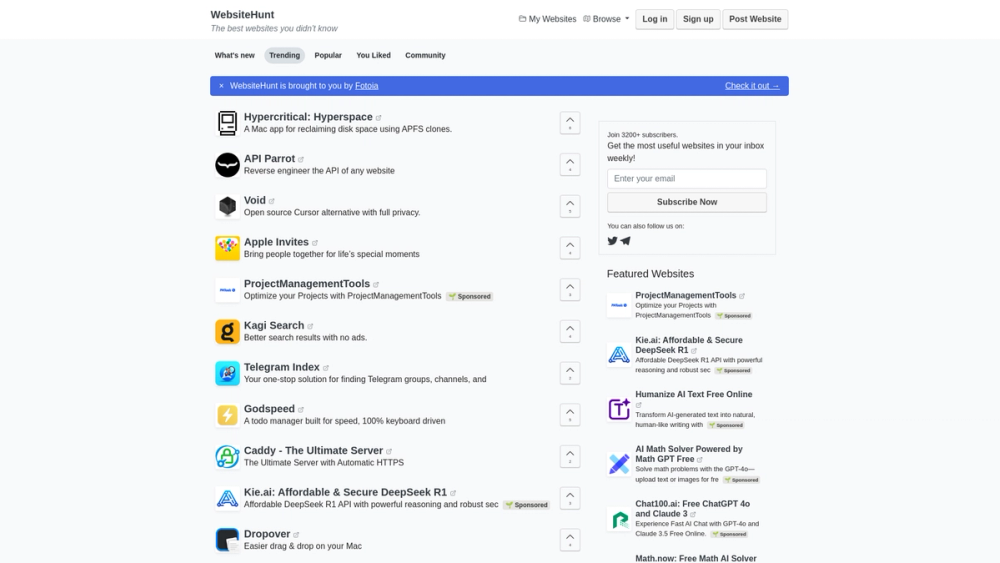The height and width of the screenshot is (563, 1000).
Task: Click the Kagi Search logo
Action: 227,332
